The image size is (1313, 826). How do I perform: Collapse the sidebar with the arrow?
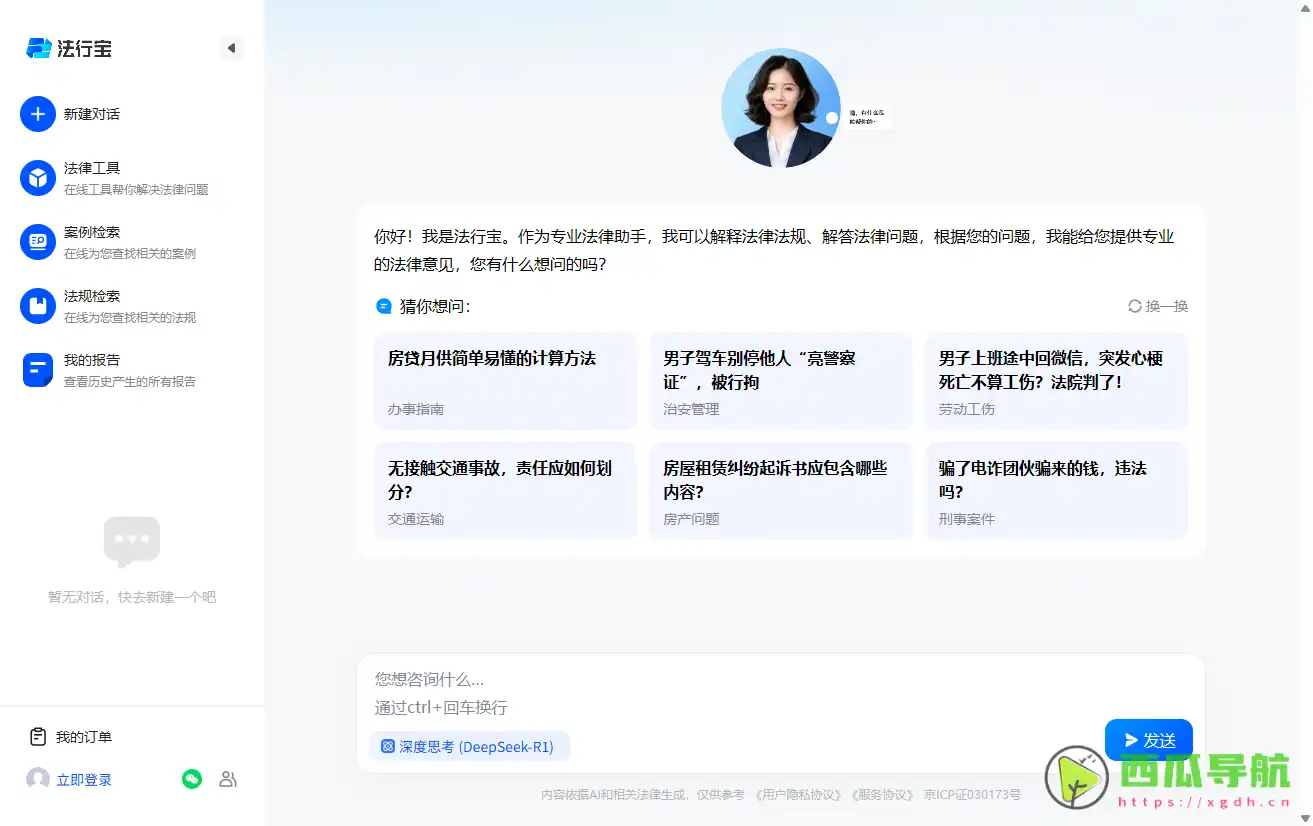pos(231,47)
